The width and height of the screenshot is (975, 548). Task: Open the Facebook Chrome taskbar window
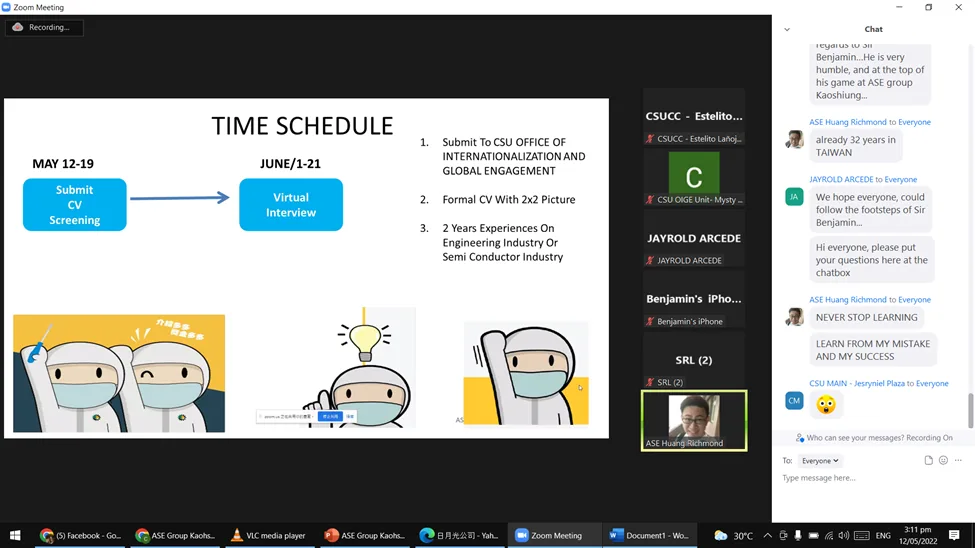pyautogui.click(x=81, y=536)
